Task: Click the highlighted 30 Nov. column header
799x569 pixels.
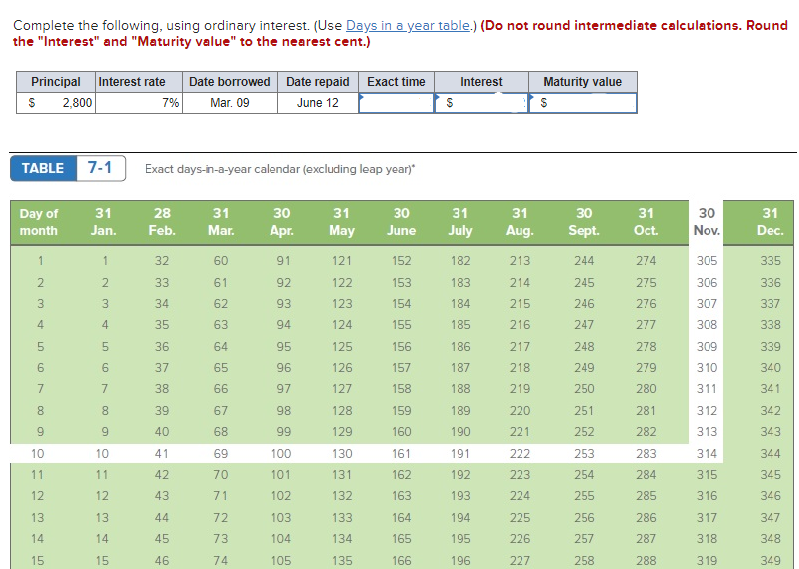Action: [x=707, y=222]
